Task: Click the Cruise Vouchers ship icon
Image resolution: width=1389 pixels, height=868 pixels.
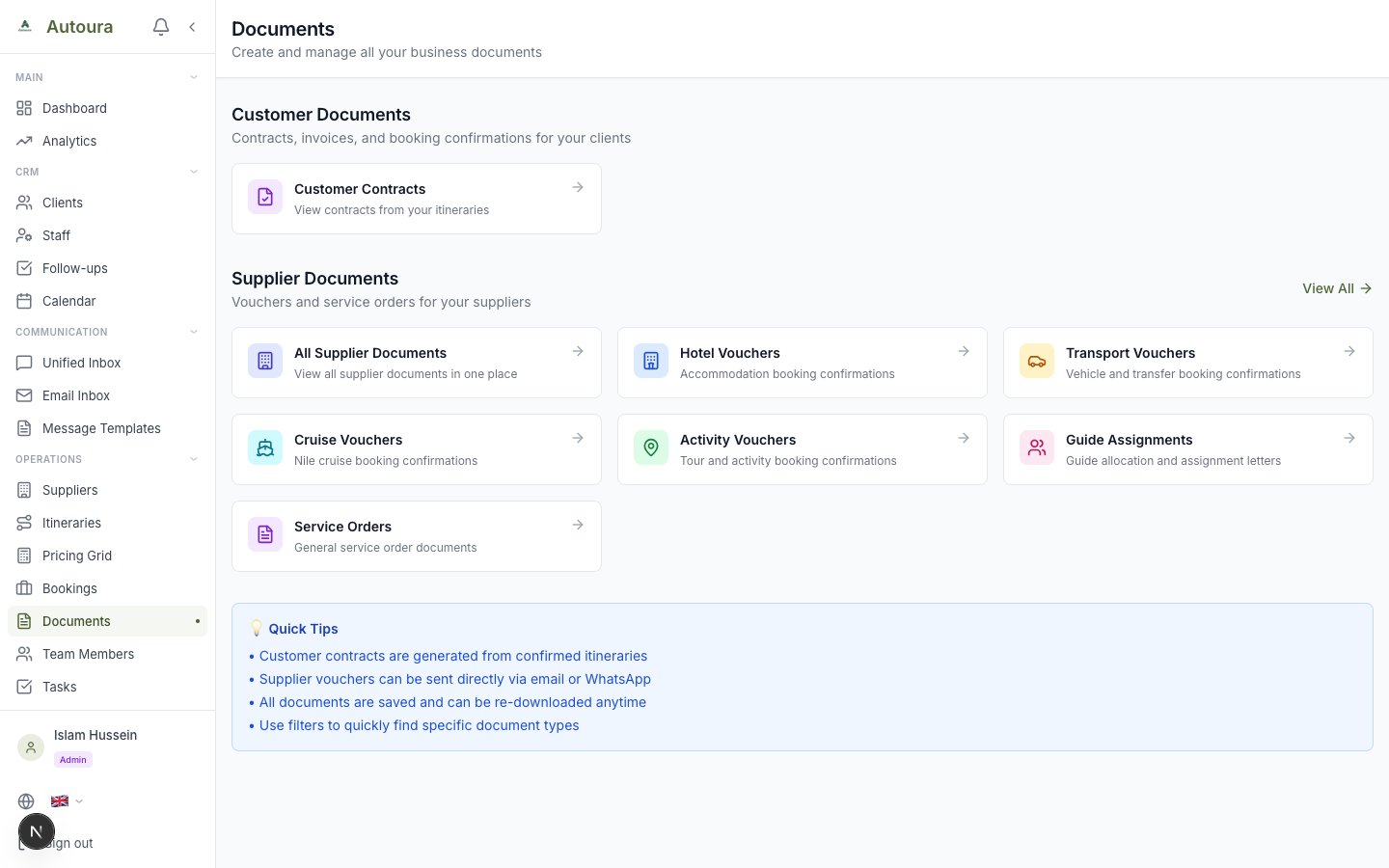Action: [265, 448]
